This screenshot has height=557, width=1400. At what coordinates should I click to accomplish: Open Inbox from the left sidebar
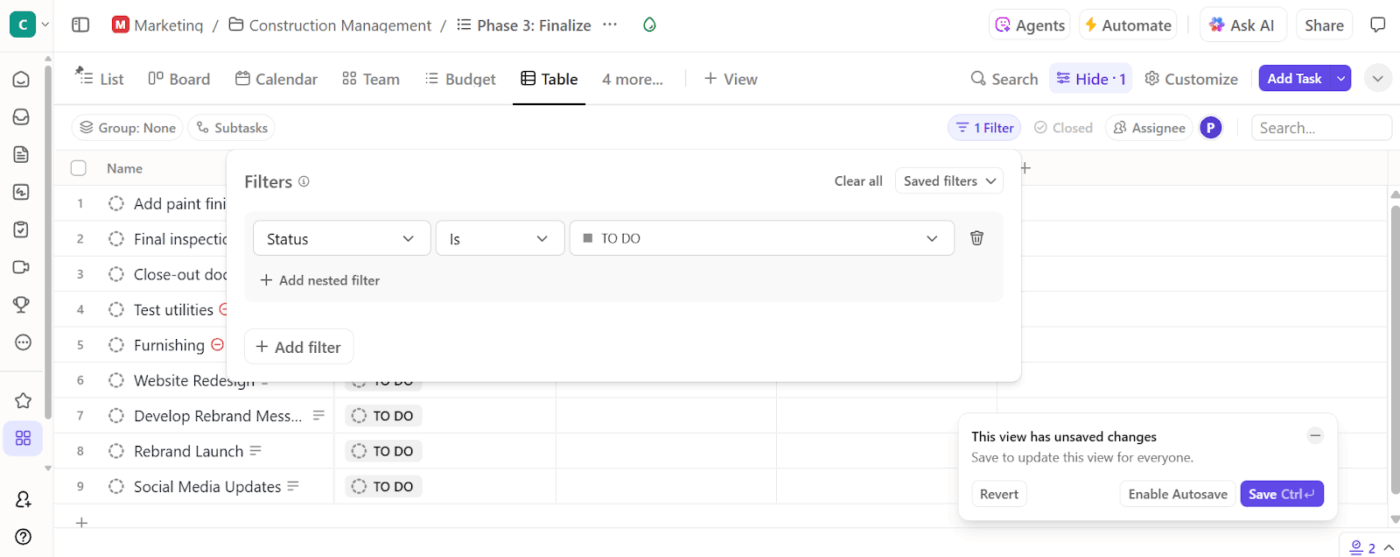[x=21, y=117]
